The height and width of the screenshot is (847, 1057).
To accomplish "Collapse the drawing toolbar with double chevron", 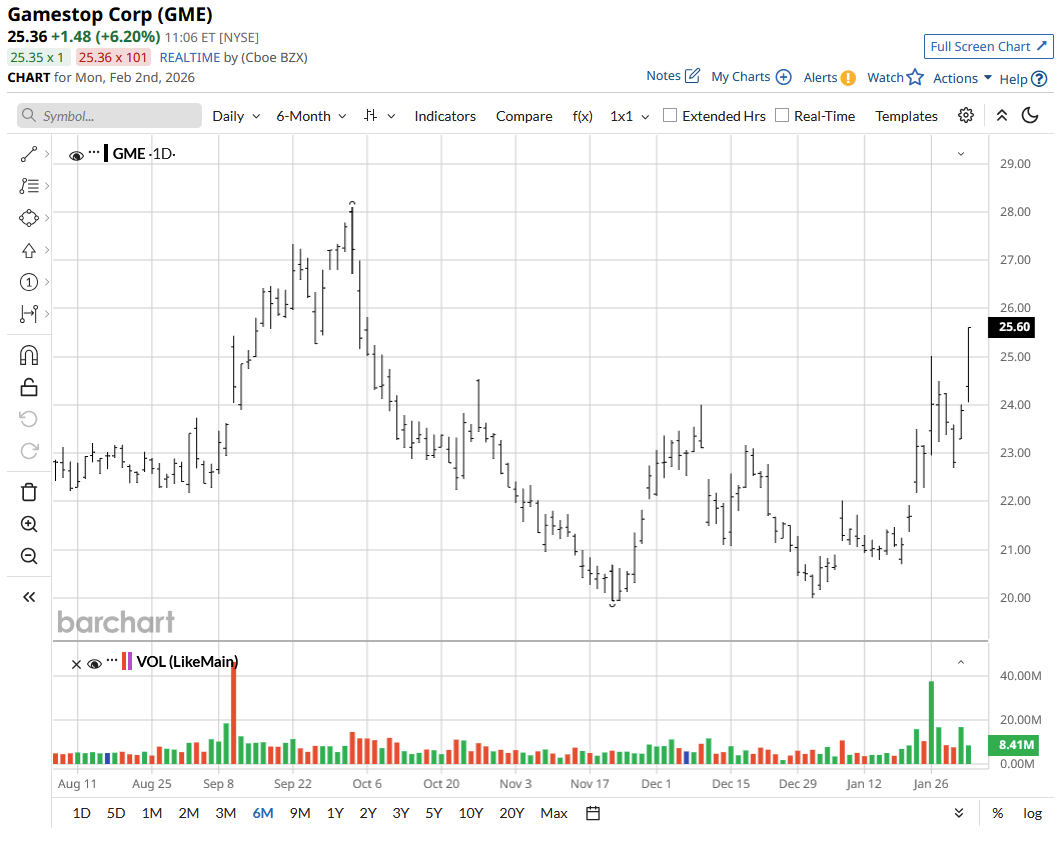I will pyautogui.click(x=29, y=597).
